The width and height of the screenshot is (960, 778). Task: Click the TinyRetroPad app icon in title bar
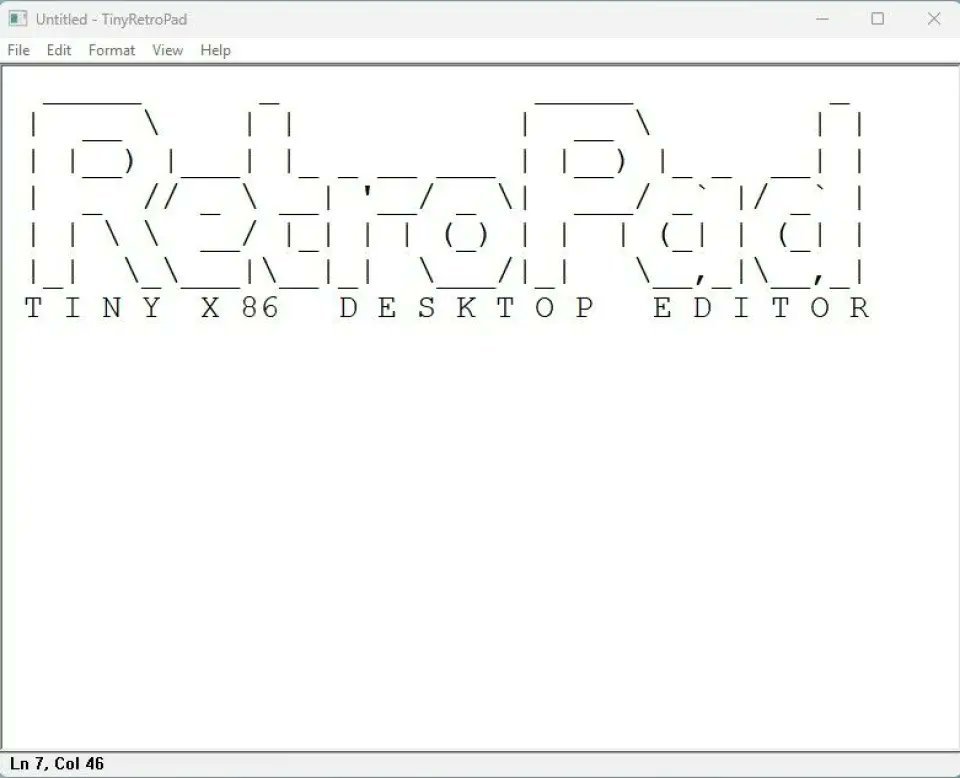click(18, 19)
